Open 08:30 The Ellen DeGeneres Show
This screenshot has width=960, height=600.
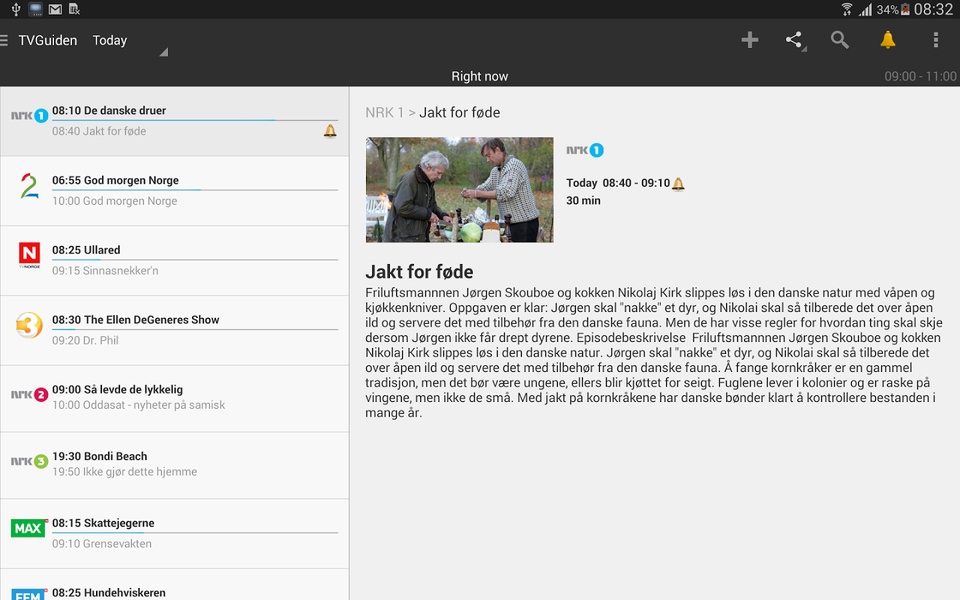(x=135, y=320)
